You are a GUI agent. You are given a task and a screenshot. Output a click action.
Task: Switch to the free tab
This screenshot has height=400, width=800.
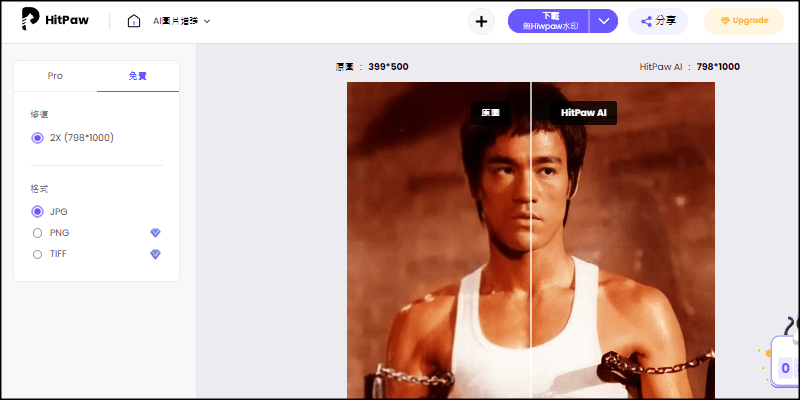click(138, 76)
